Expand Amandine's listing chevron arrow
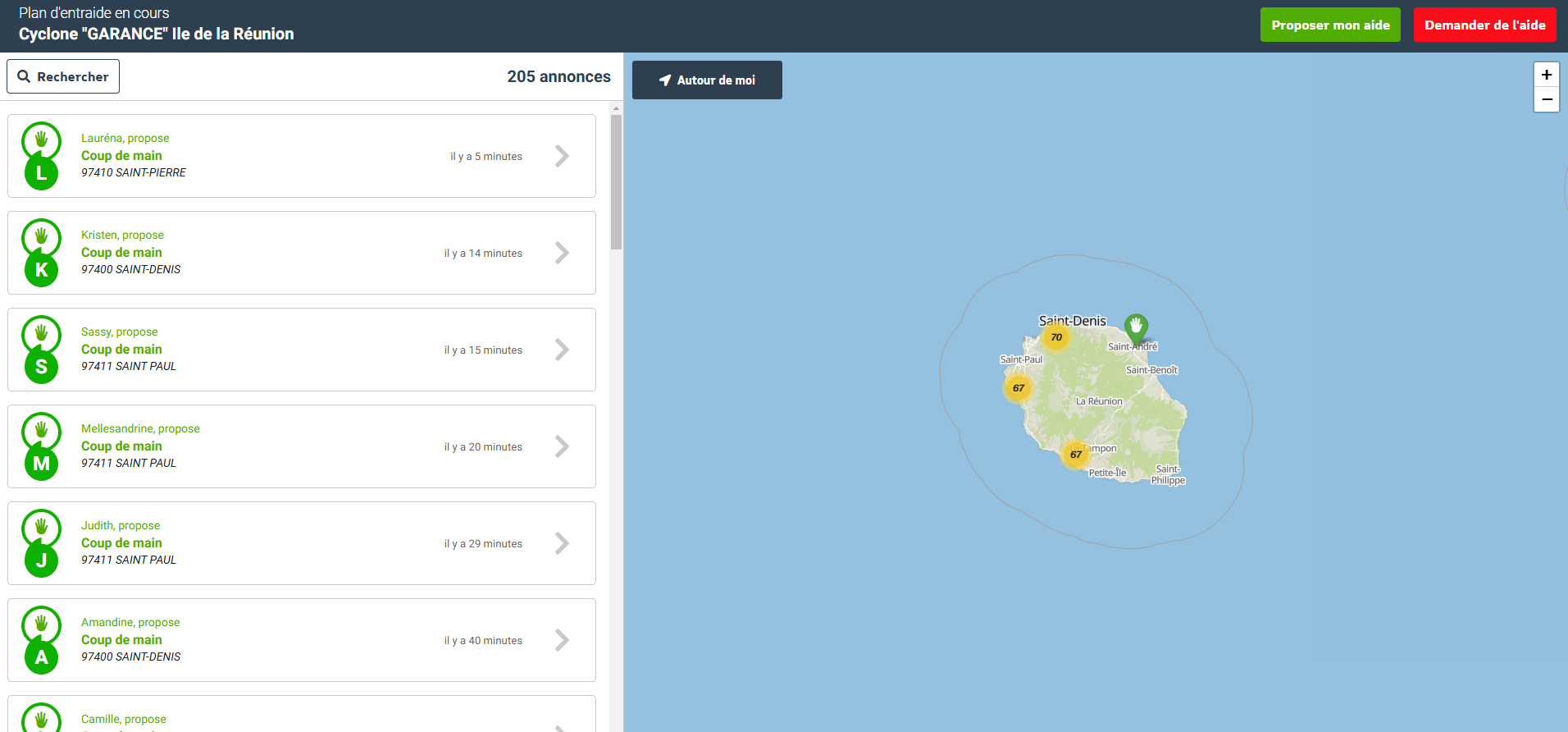This screenshot has height=732, width=1568. [x=562, y=640]
